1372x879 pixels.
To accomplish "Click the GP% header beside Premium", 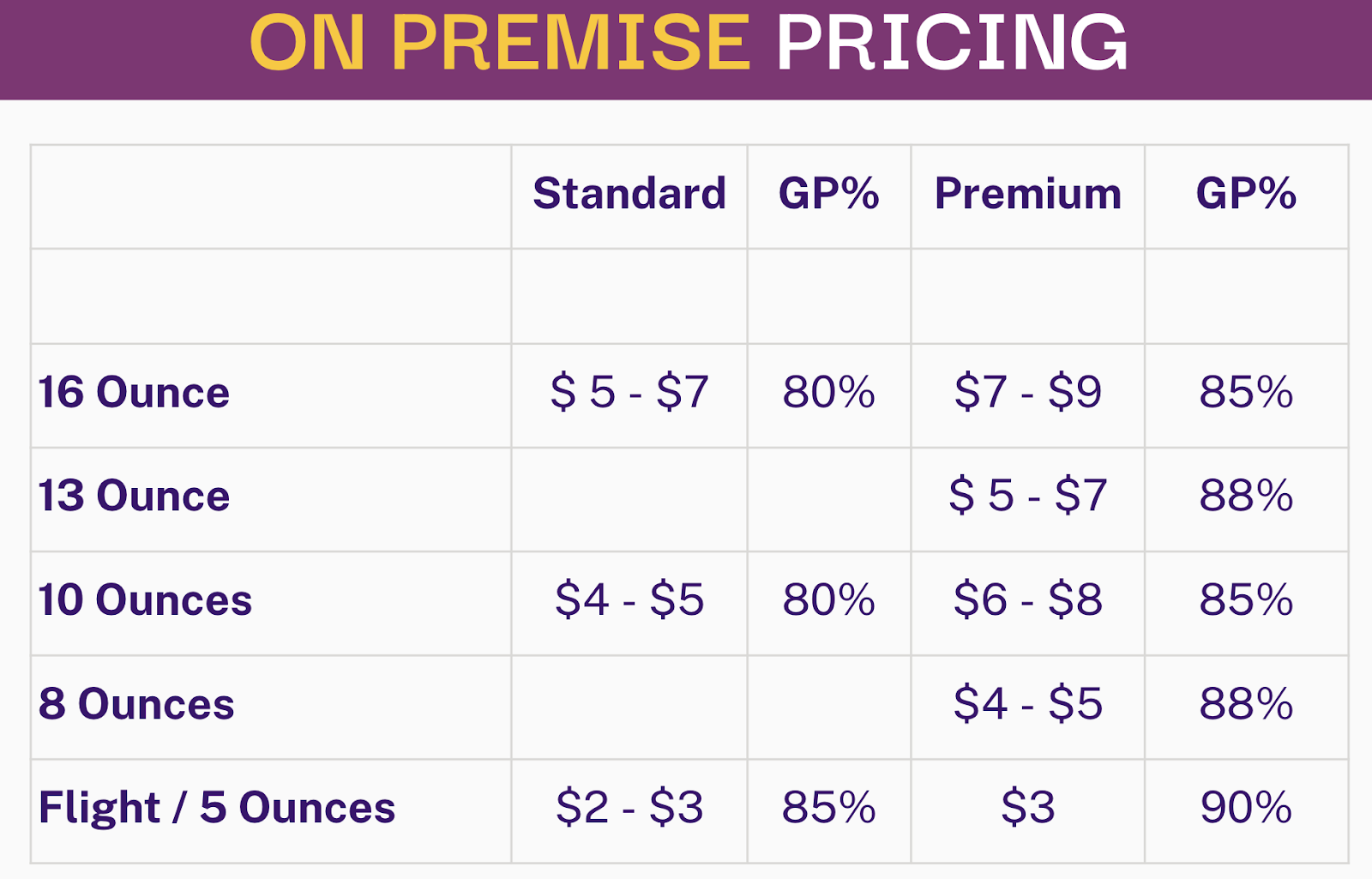I will [x=1246, y=194].
